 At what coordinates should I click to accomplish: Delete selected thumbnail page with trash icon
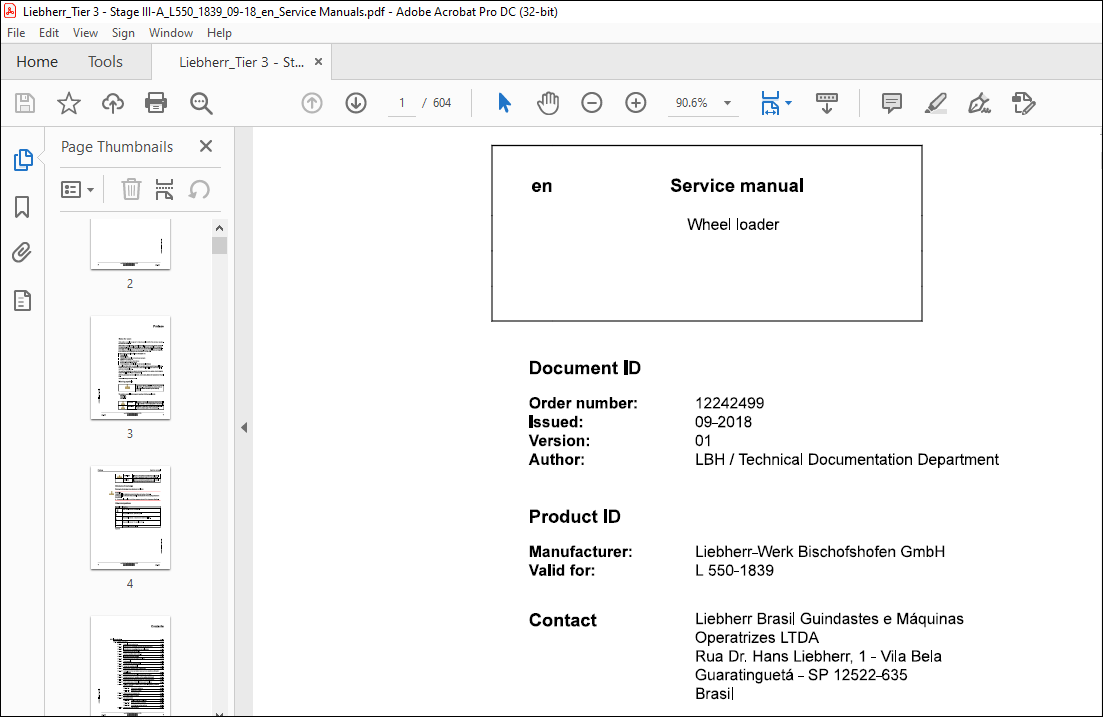click(131, 189)
